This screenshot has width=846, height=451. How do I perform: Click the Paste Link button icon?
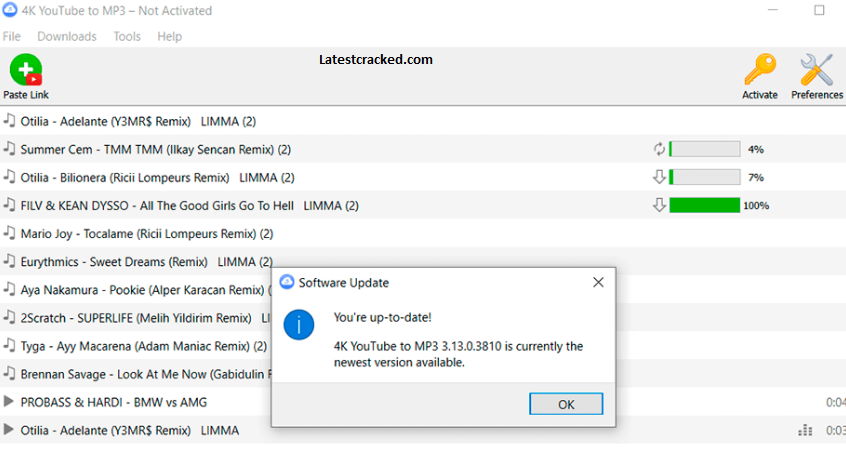point(26,70)
